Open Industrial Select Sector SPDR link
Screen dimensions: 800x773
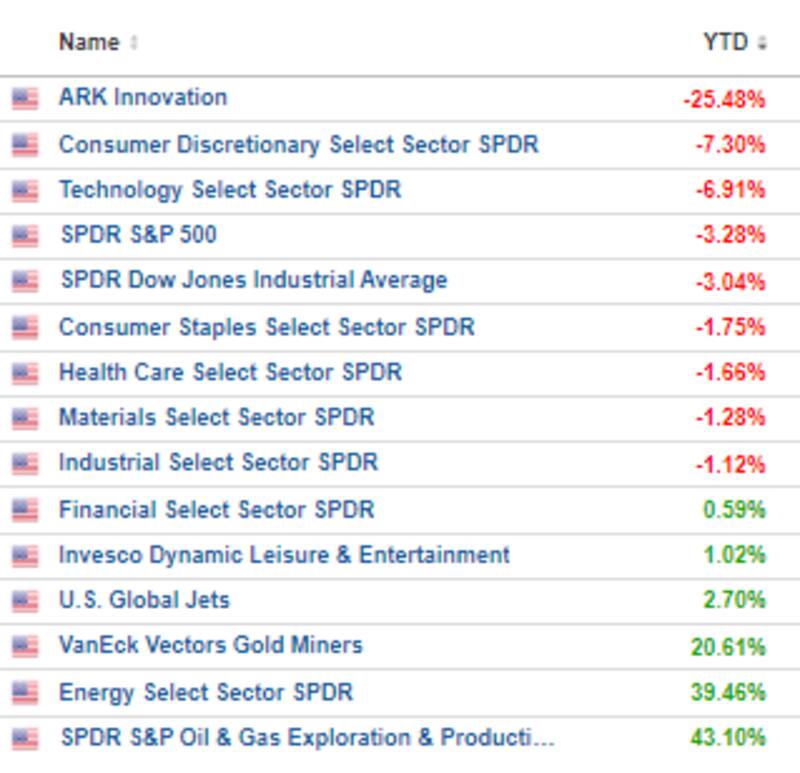pos(218,463)
